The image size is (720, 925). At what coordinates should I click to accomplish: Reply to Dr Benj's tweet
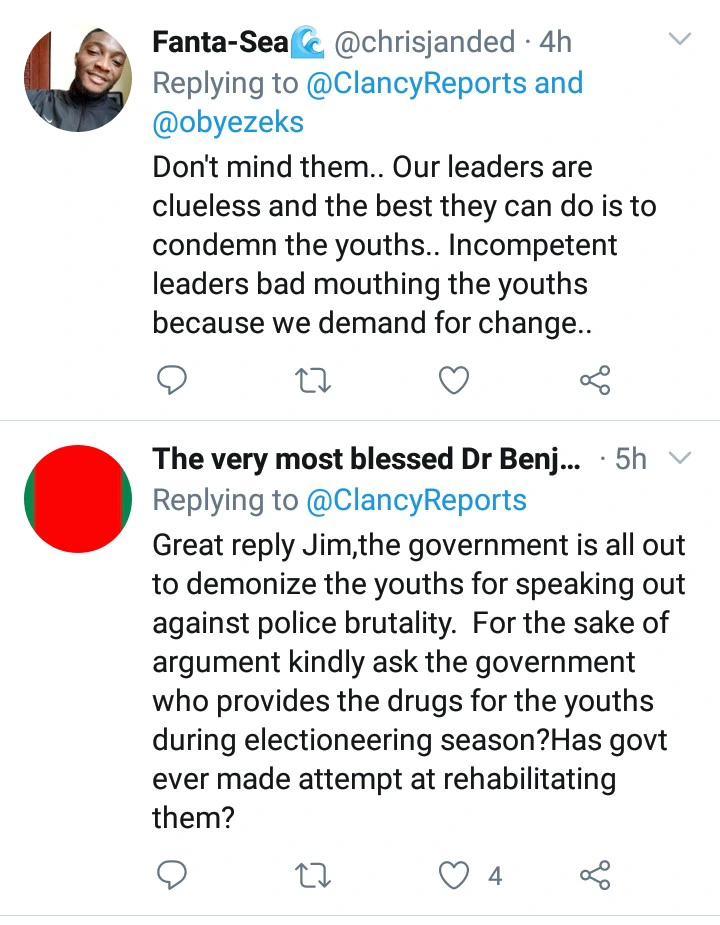174,876
